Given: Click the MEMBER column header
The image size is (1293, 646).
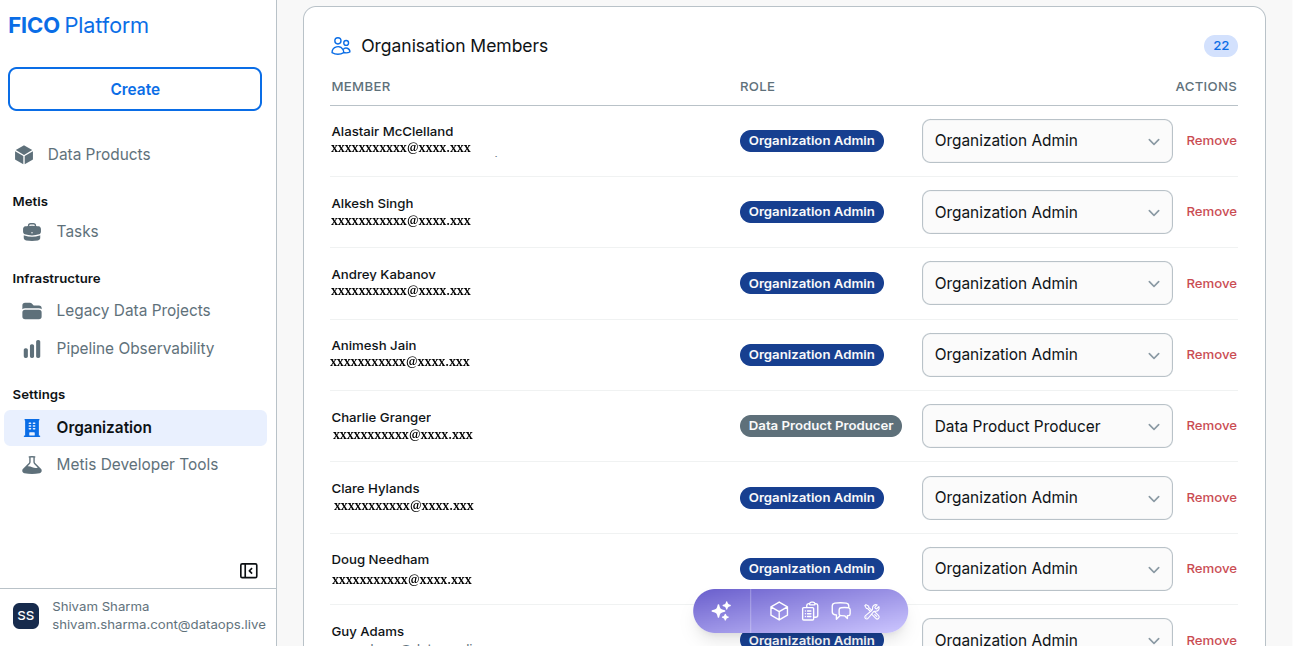Looking at the screenshot, I should pyautogui.click(x=361, y=87).
